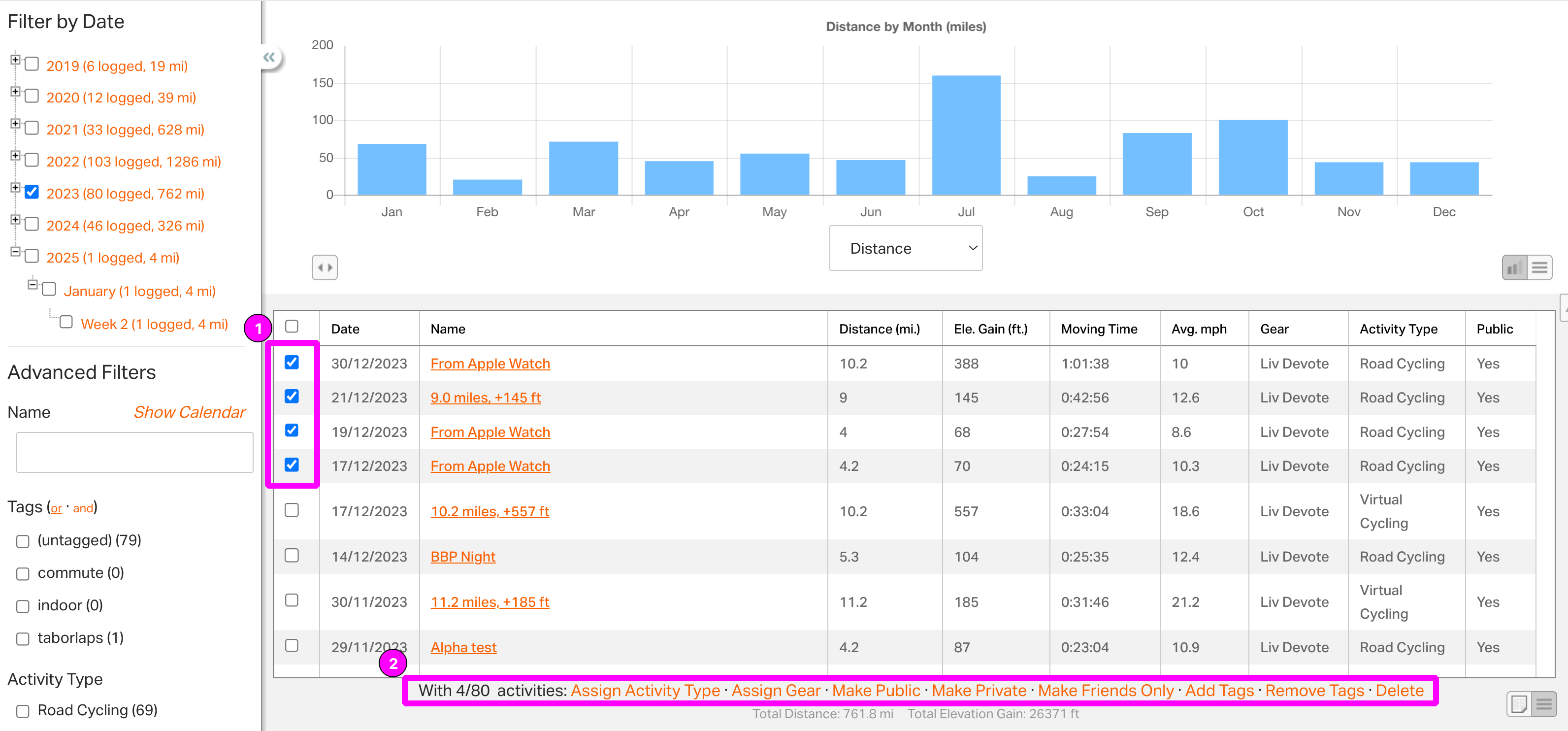Focus the Name filter text field
Viewport: 1568px width, 731px height.
click(x=134, y=452)
